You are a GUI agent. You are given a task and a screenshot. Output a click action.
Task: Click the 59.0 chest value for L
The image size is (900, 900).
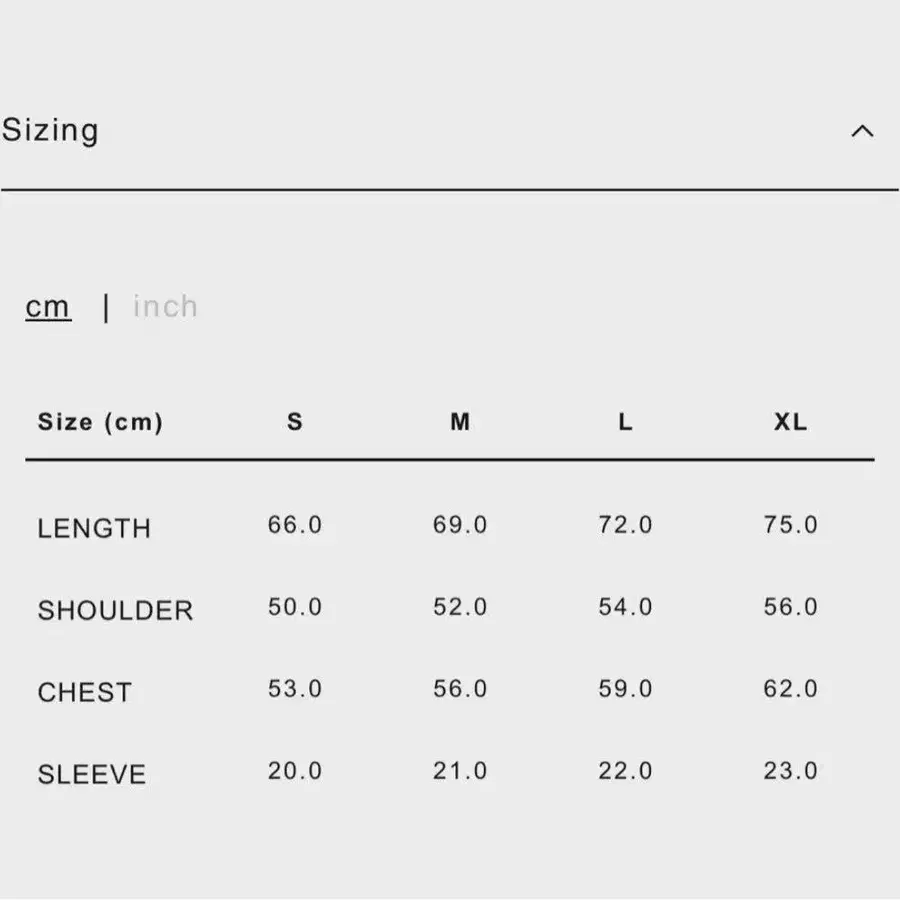point(625,689)
